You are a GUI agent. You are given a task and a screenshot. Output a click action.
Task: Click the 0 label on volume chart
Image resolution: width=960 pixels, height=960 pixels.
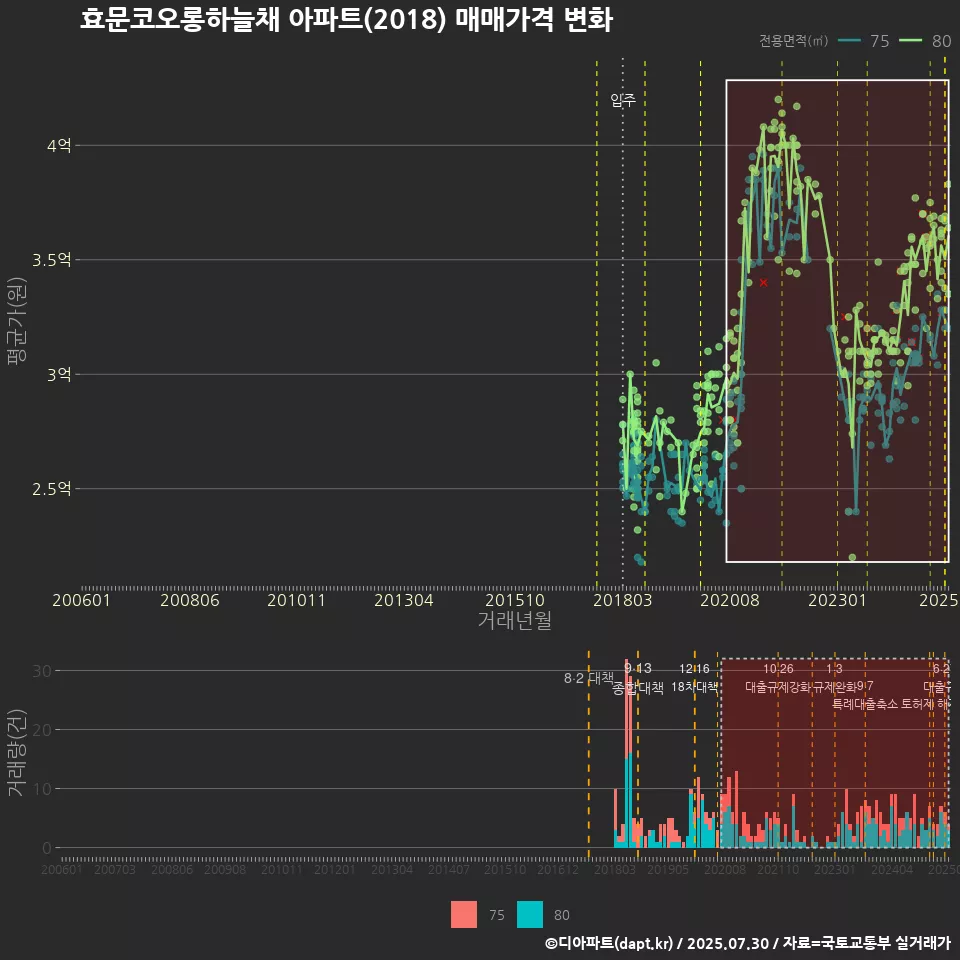(47, 848)
